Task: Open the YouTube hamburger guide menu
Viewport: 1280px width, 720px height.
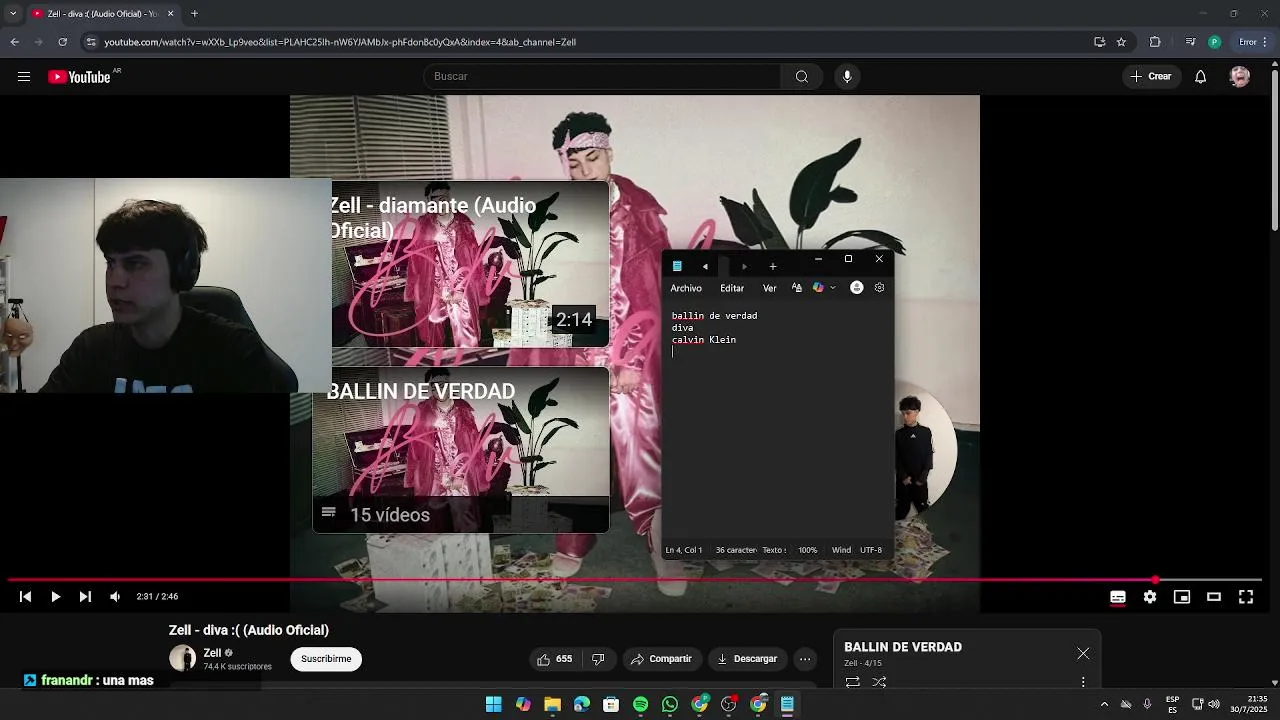Action: point(24,77)
